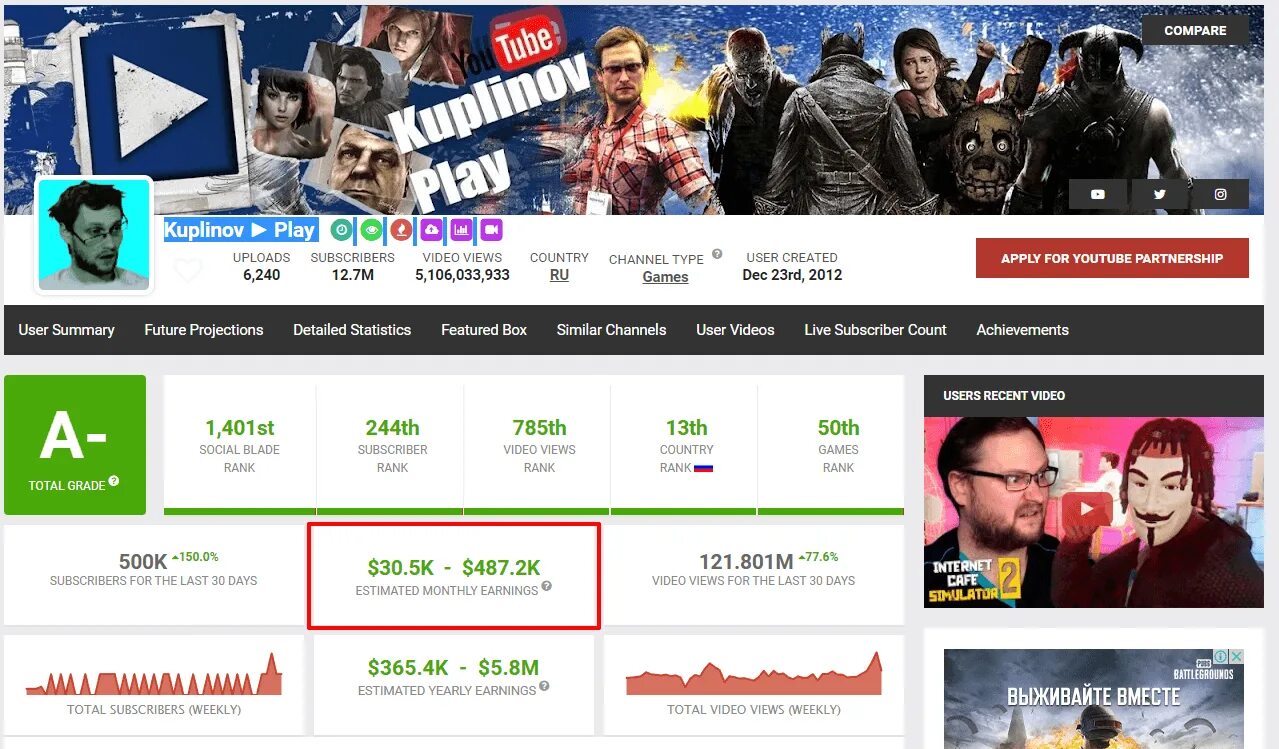
Task: Click the channel avatar picture
Action: [x=94, y=236]
